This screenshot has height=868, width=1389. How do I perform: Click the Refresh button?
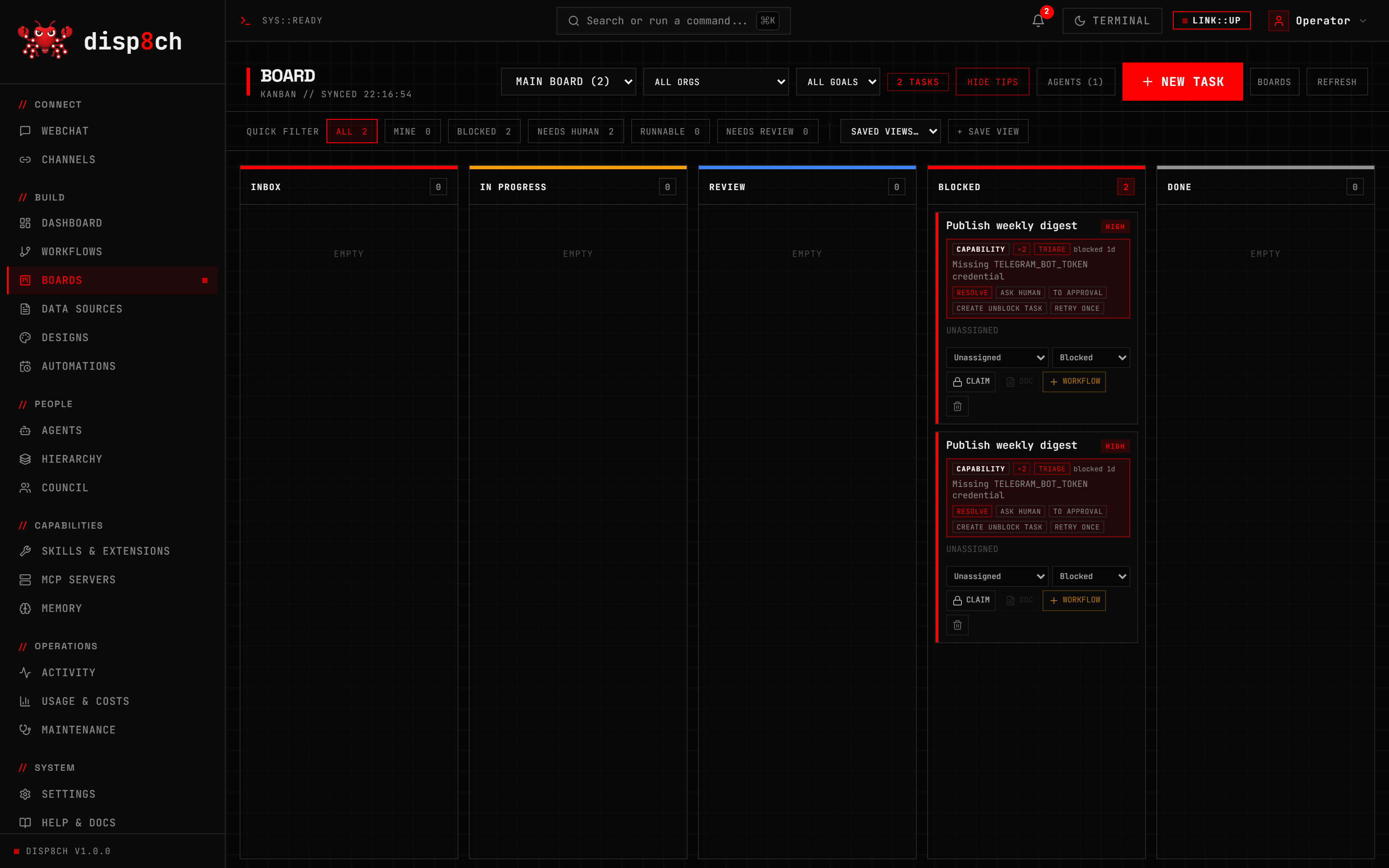click(x=1337, y=82)
